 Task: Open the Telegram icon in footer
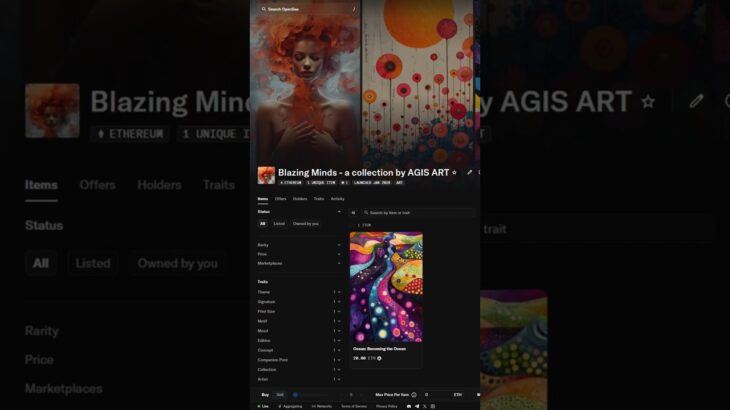coord(417,406)
